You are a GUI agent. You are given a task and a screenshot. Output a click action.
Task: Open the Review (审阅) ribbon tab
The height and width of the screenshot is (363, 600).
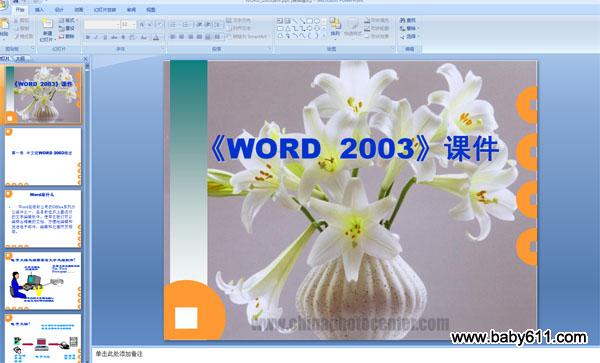tap(131, 10)
